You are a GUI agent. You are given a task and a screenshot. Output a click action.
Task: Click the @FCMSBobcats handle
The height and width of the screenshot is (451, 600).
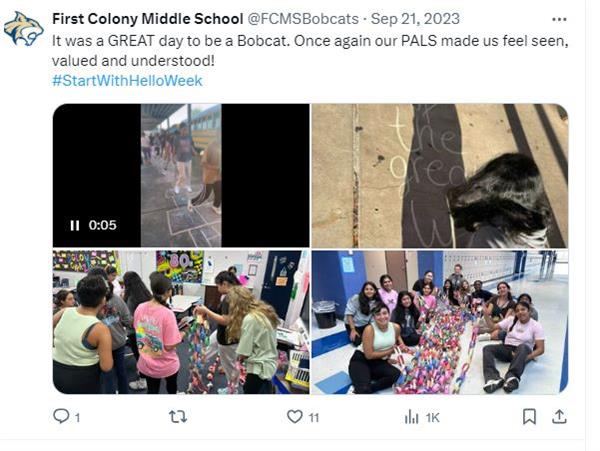(303, 19)
